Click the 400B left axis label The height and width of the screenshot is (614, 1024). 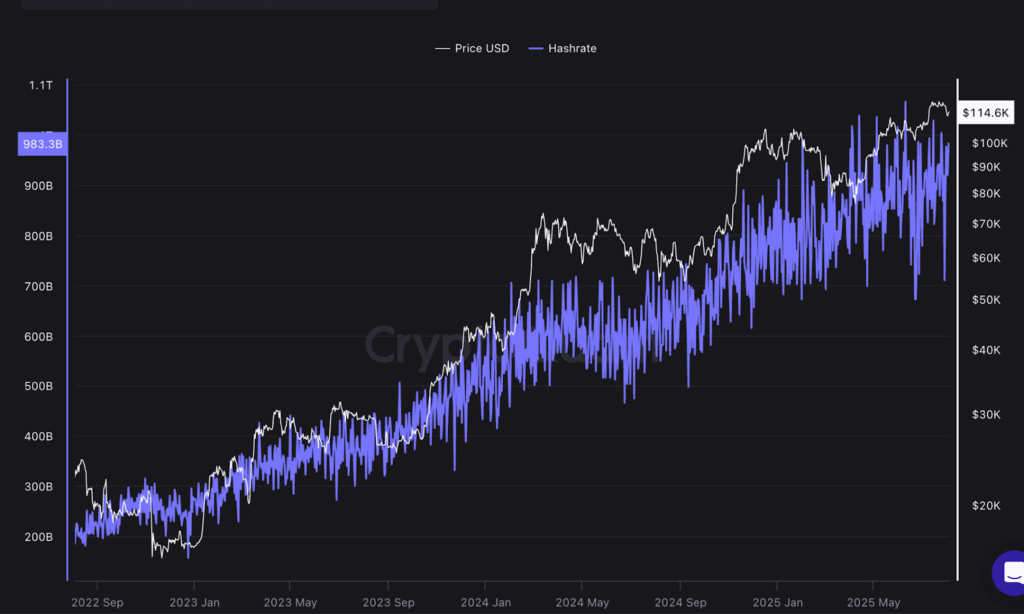click(x=39, y=436)
